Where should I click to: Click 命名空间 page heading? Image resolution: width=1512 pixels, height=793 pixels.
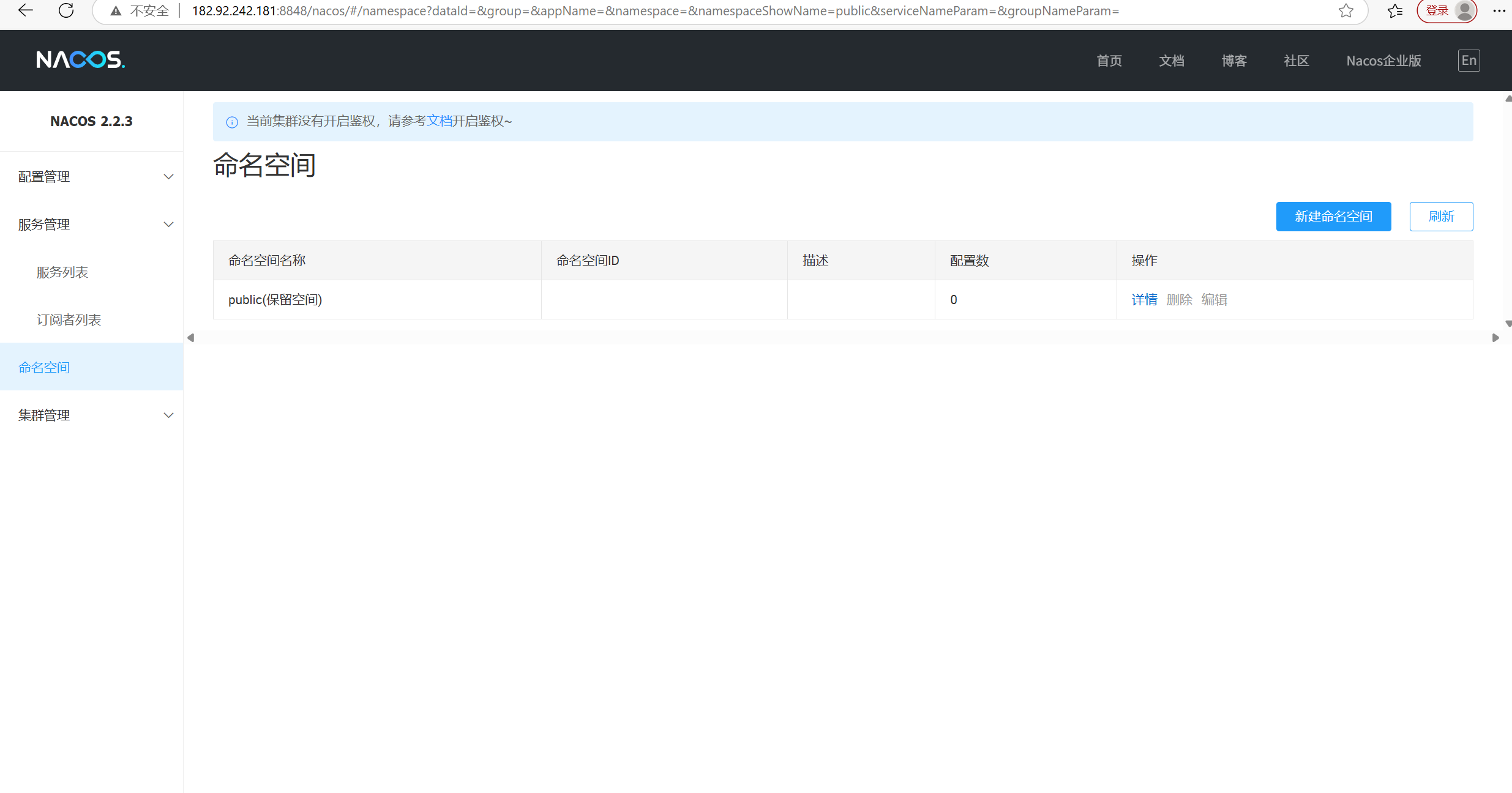click(264, 165)
